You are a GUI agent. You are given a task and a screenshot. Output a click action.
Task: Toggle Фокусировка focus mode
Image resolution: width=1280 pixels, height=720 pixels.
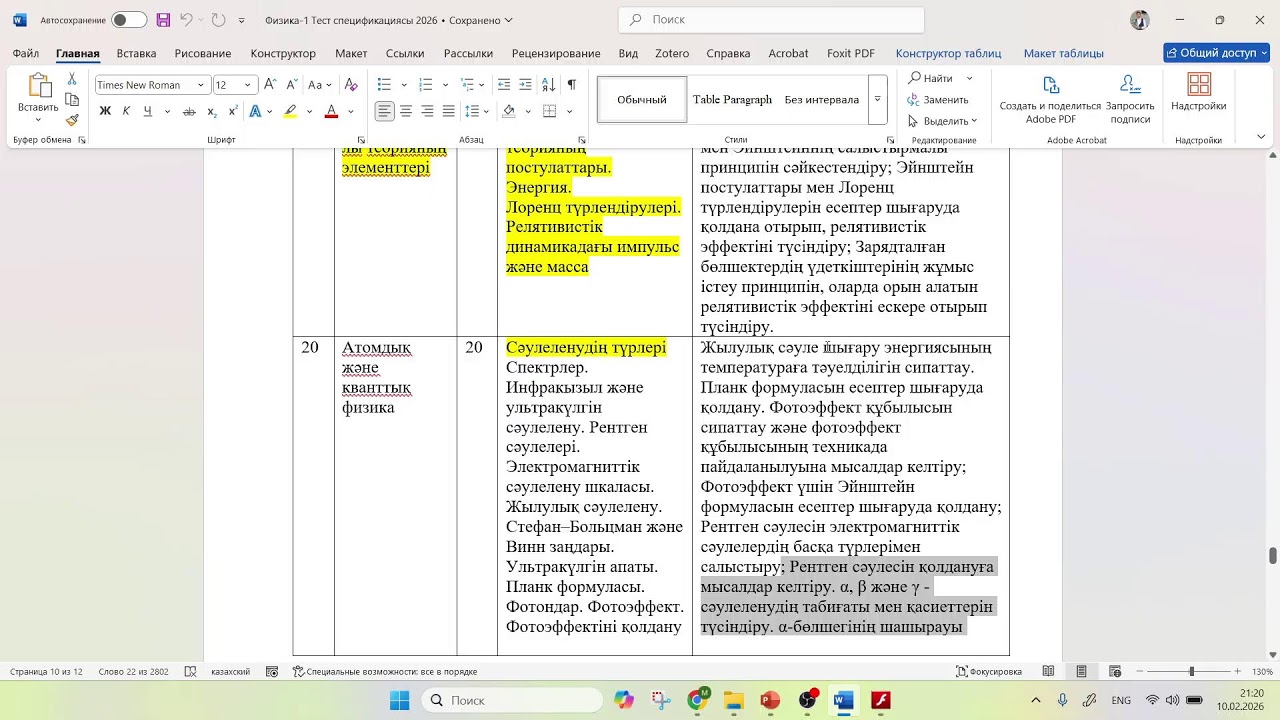989,672
